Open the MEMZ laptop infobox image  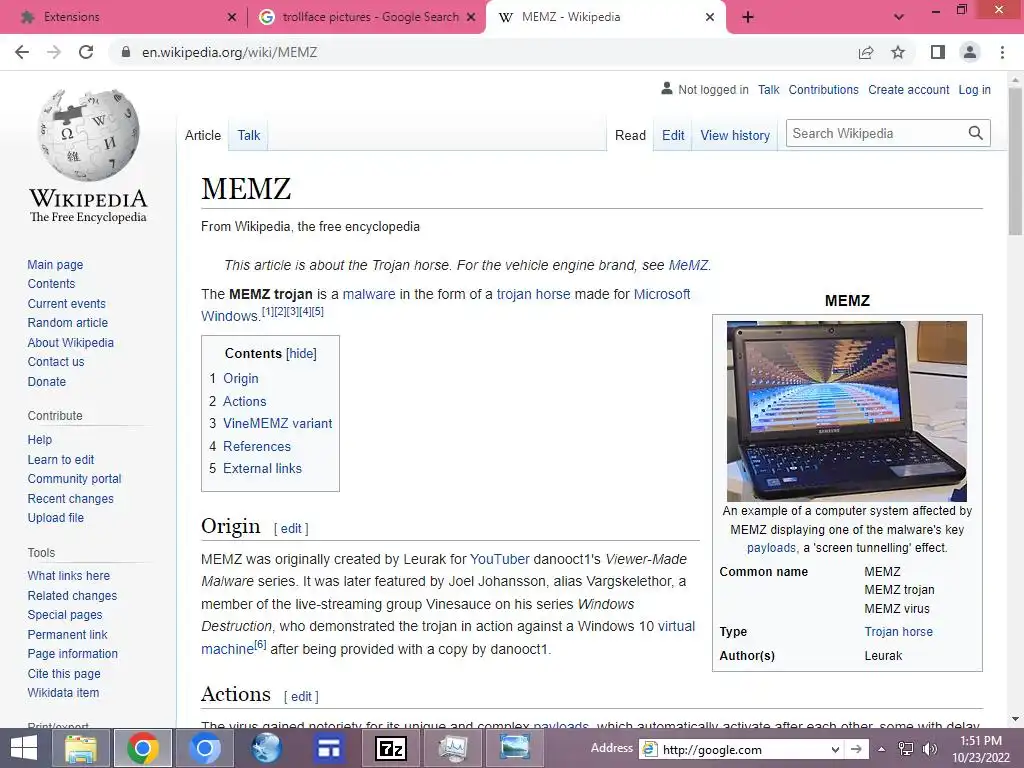846,411
